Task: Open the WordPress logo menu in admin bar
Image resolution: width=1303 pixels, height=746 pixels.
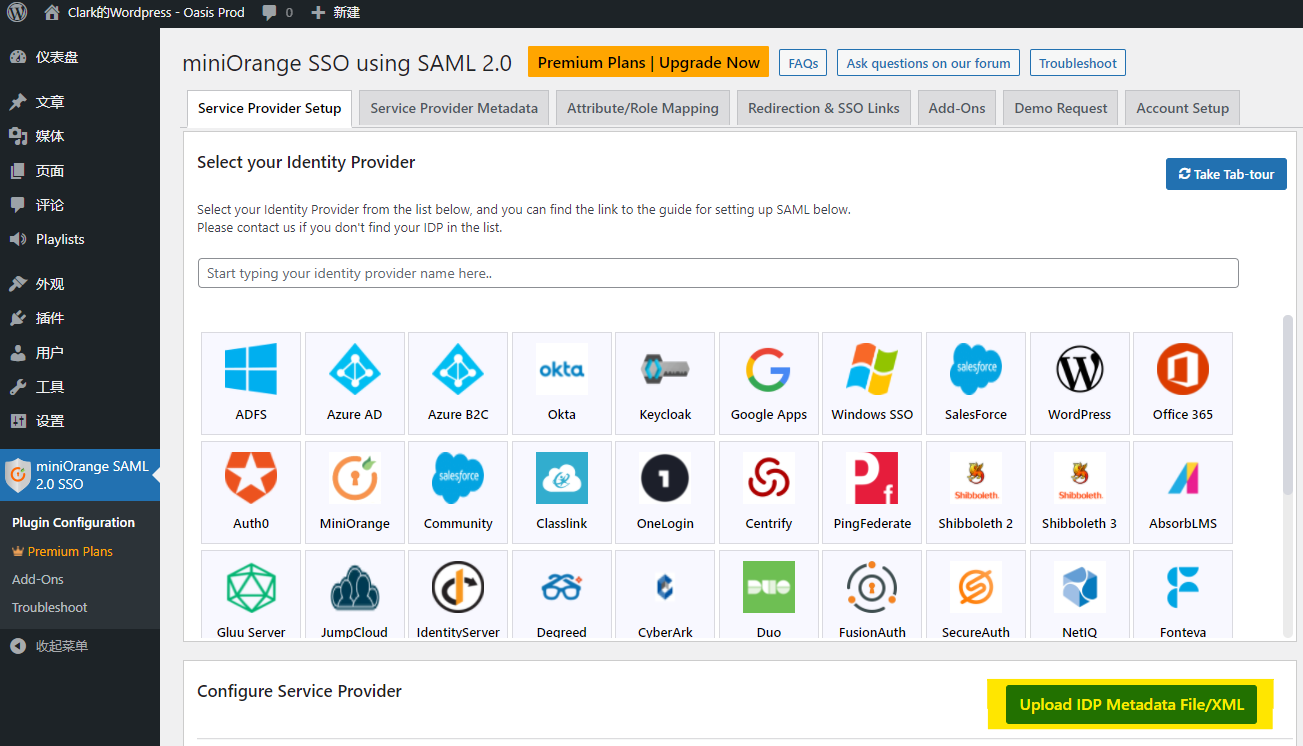Action: [17, 12]
